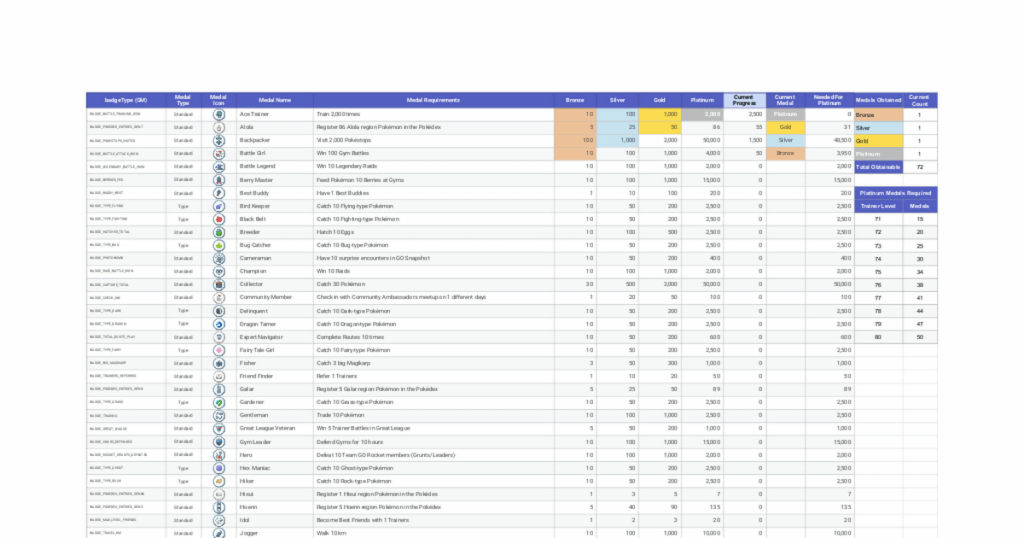
Task: Click the Fisher medal icon
Action: pyautogui.click(x=219, y=363)
